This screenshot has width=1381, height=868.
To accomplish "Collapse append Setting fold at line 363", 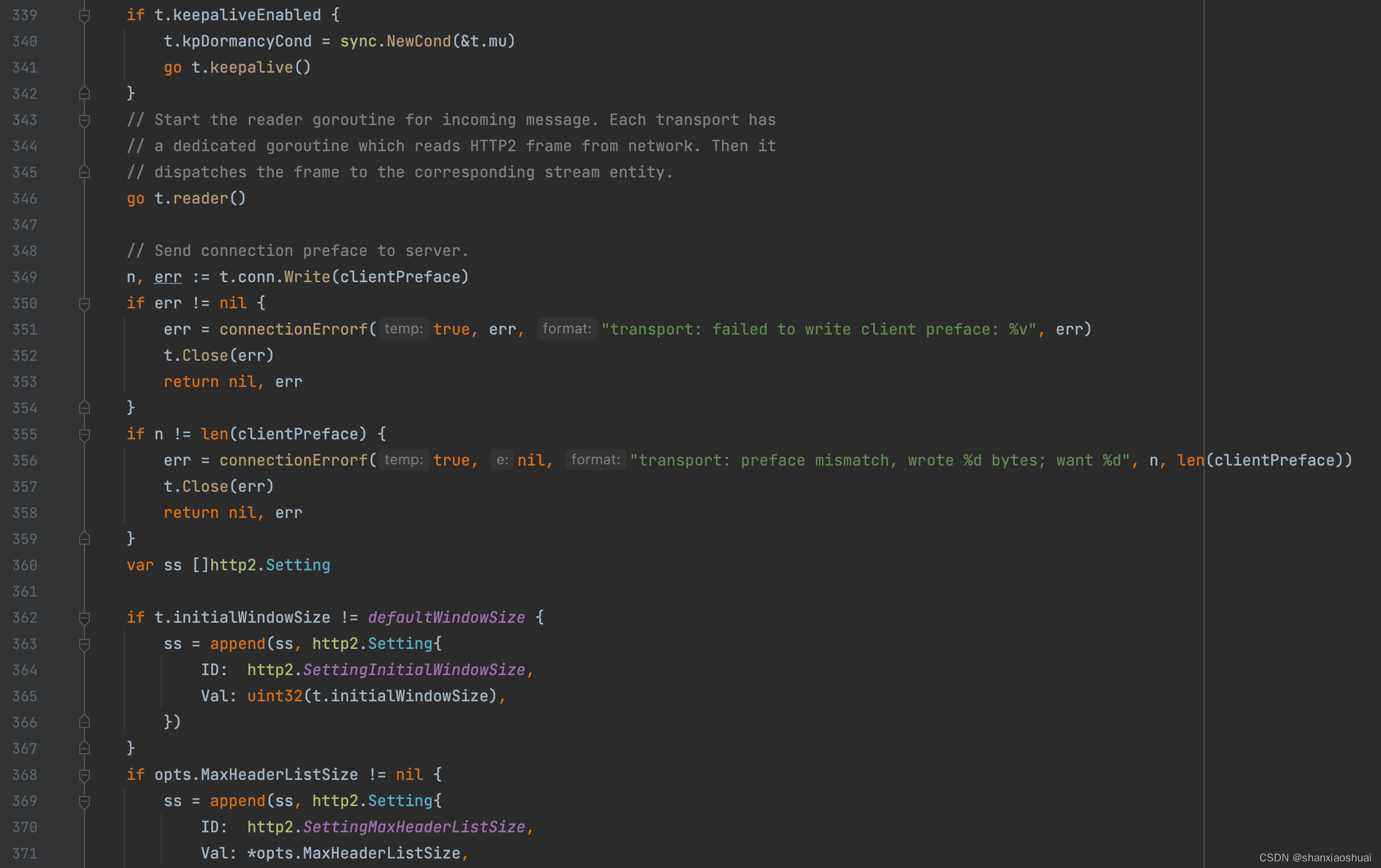I will [85, 644].
